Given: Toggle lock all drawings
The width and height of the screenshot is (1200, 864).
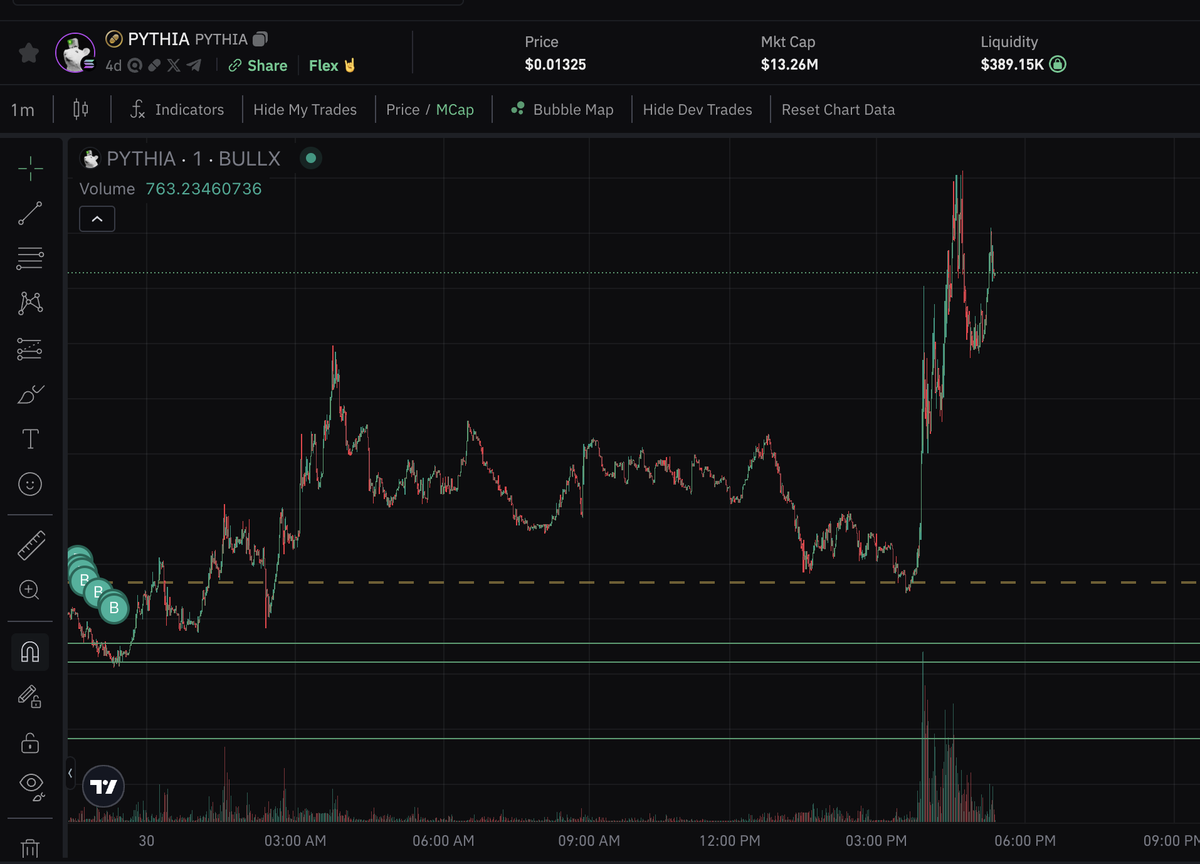Looking at the screenshot, I should pyautogui.click(x=30, y=742).
